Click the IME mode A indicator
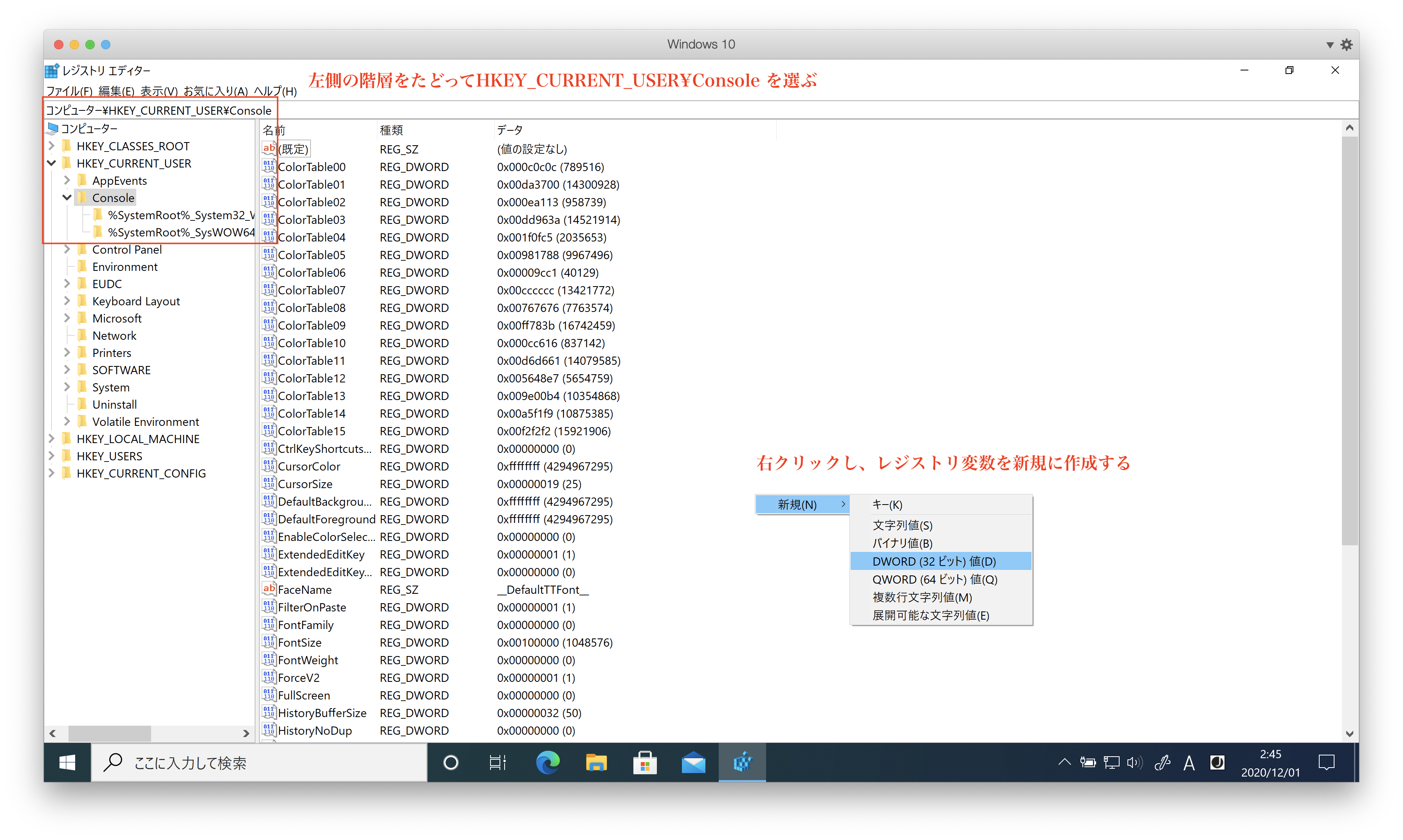This screenshot has height=840, width=1403. pyautogui.click(x=1188, y=763)
